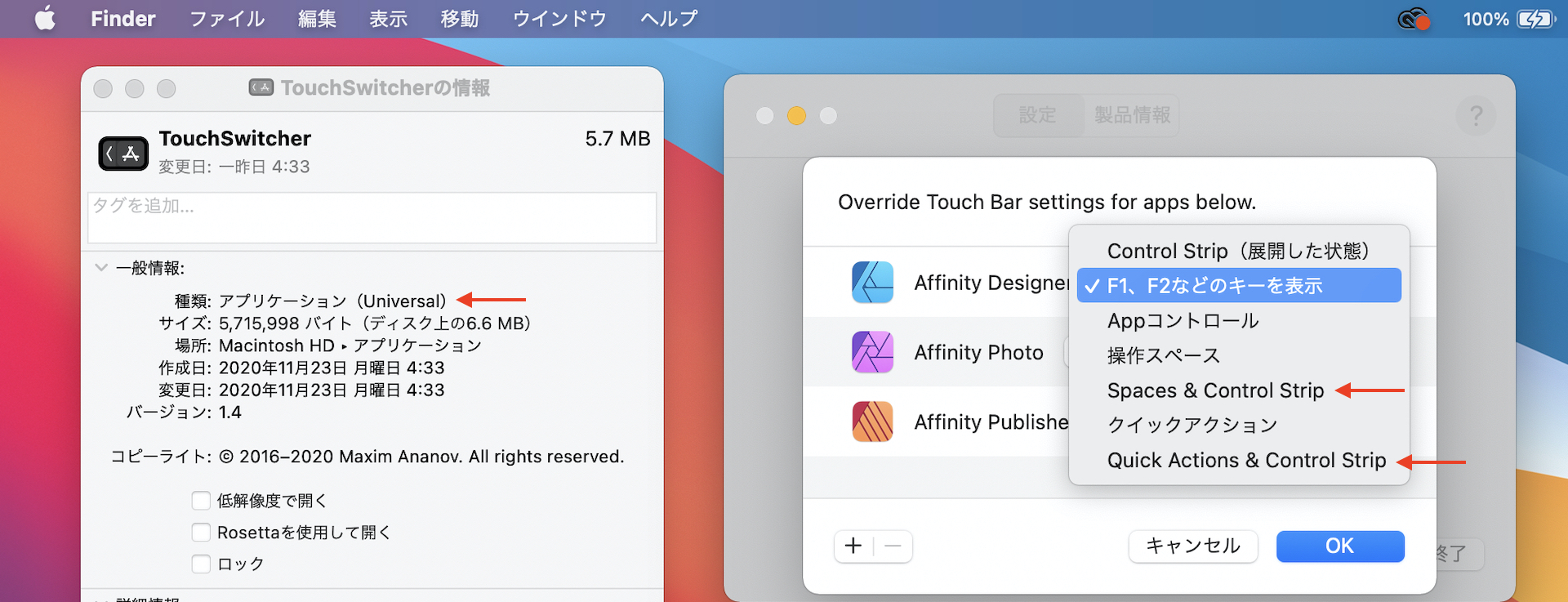The image size is (1568, 602).
Task: Open the ウインドウ menu
Action: point(559,19)
